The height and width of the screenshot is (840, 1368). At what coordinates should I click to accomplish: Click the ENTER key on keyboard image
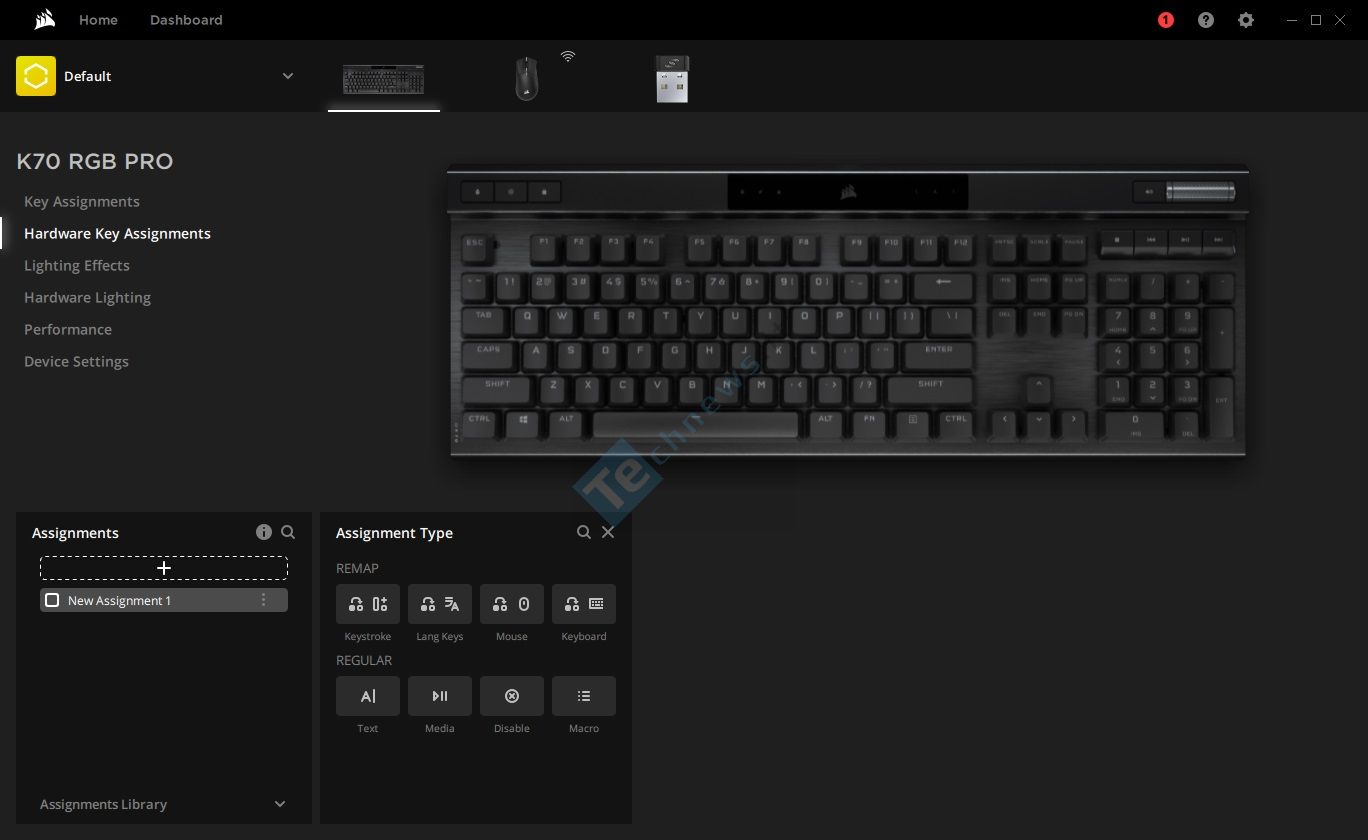938,354
